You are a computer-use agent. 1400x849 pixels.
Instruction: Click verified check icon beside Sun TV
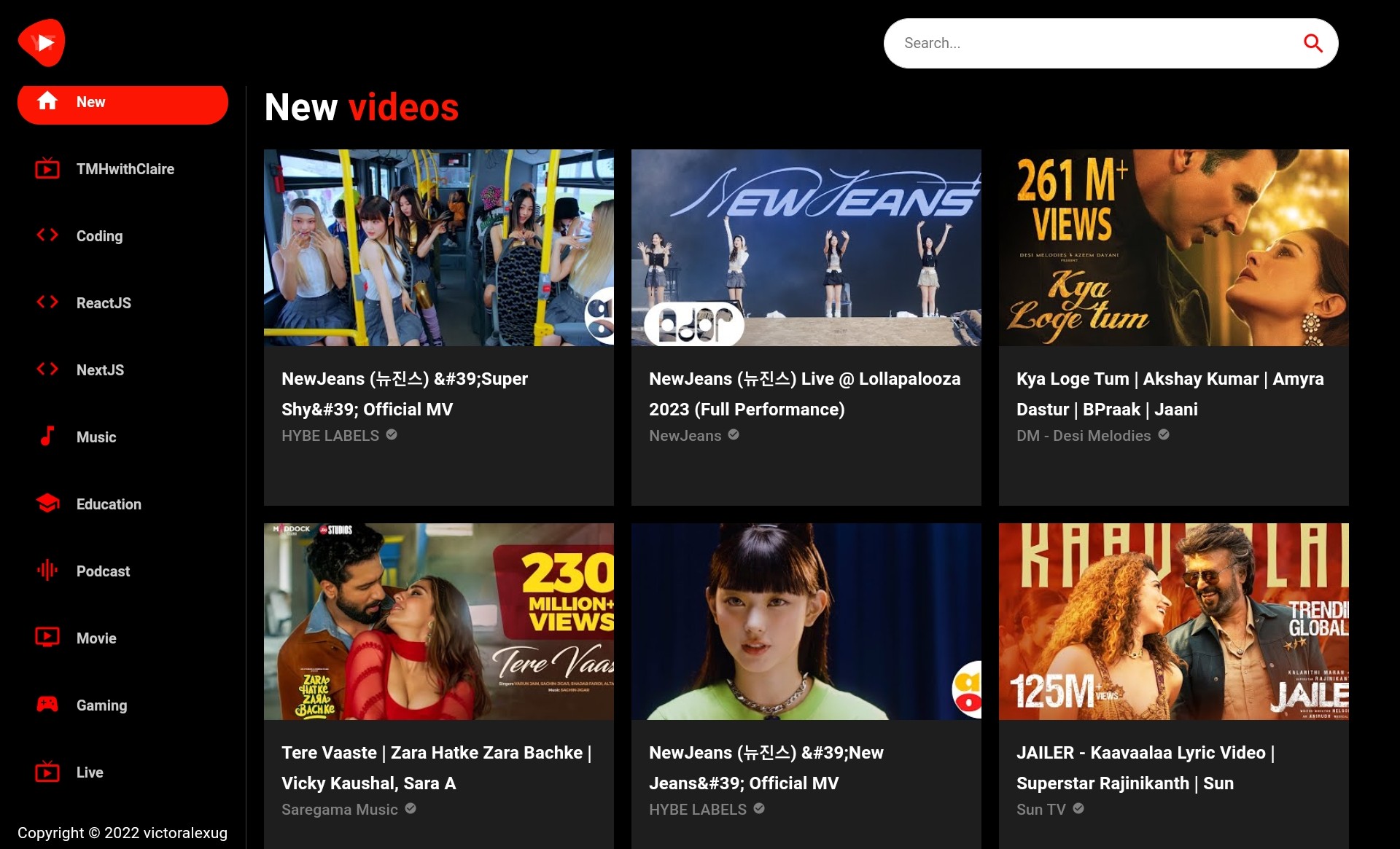coord(1078,808)
